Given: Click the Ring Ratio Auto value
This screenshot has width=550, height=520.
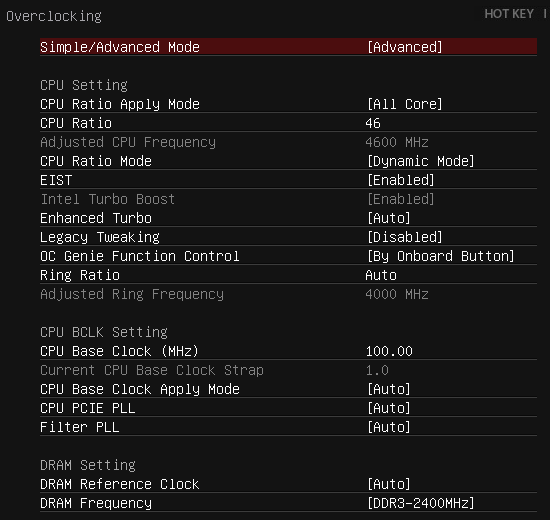Looking at the screenshot, I should [x=381, y=275].
